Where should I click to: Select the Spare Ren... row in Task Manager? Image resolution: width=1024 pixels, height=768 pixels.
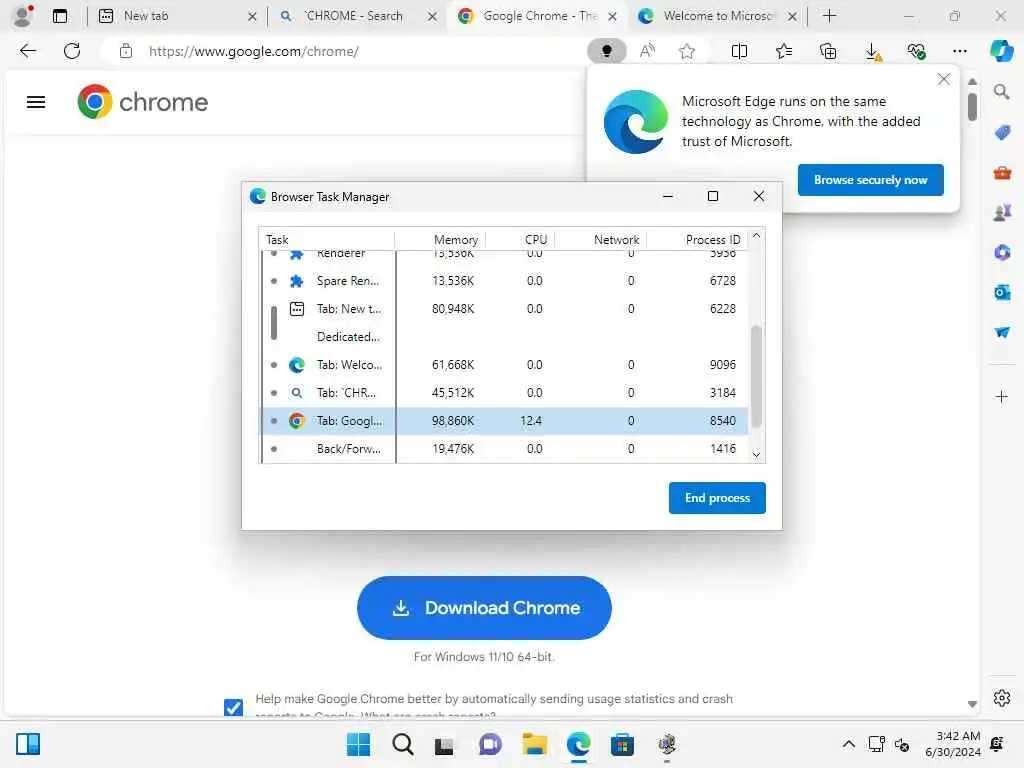[504, 281]
